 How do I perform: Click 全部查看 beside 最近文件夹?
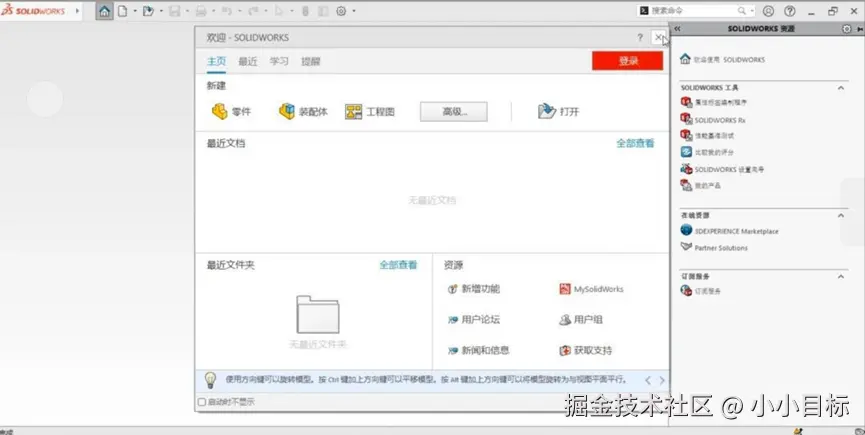398,265
